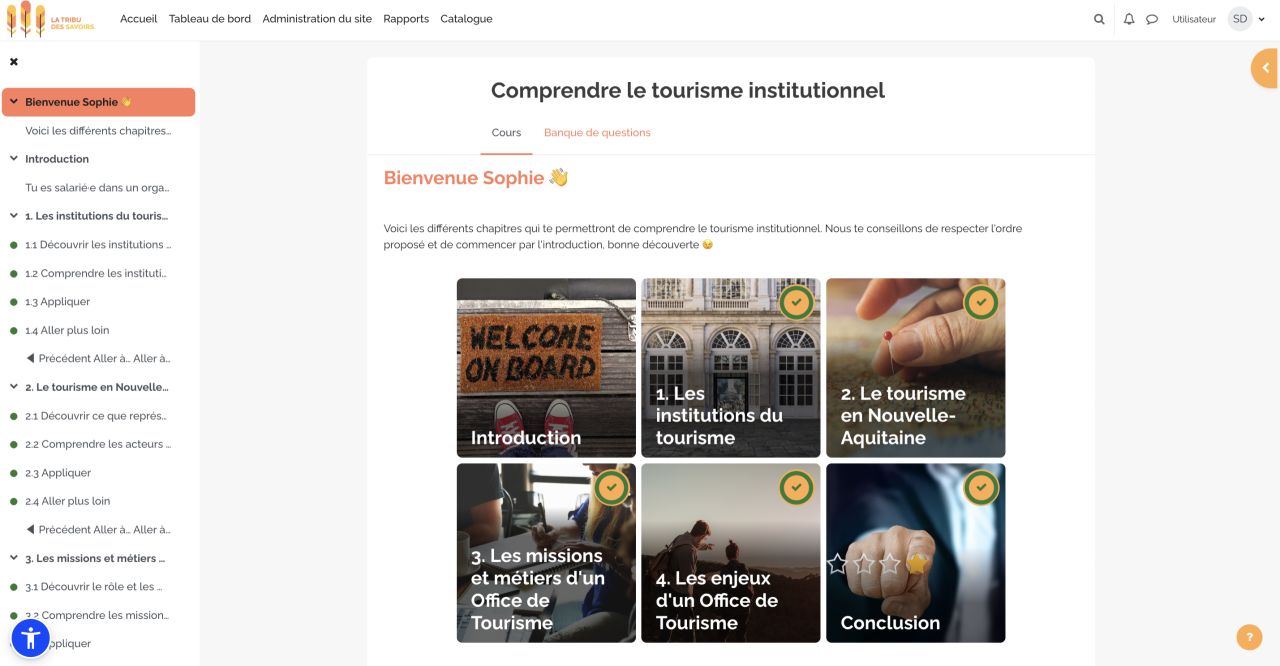Close the course index sidebar

tap(14, 62)
